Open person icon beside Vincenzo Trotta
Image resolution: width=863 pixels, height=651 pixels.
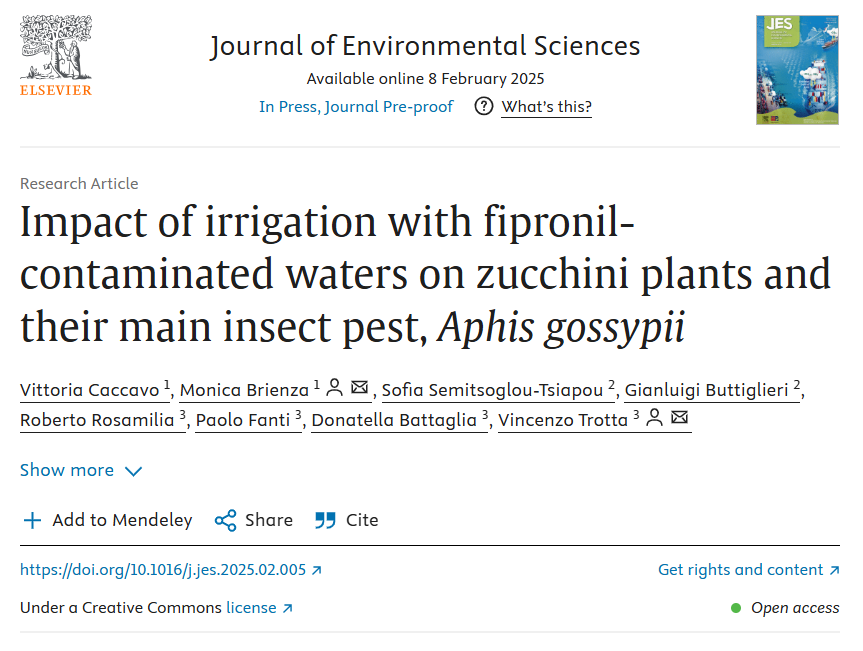click(x=654, y=417)
